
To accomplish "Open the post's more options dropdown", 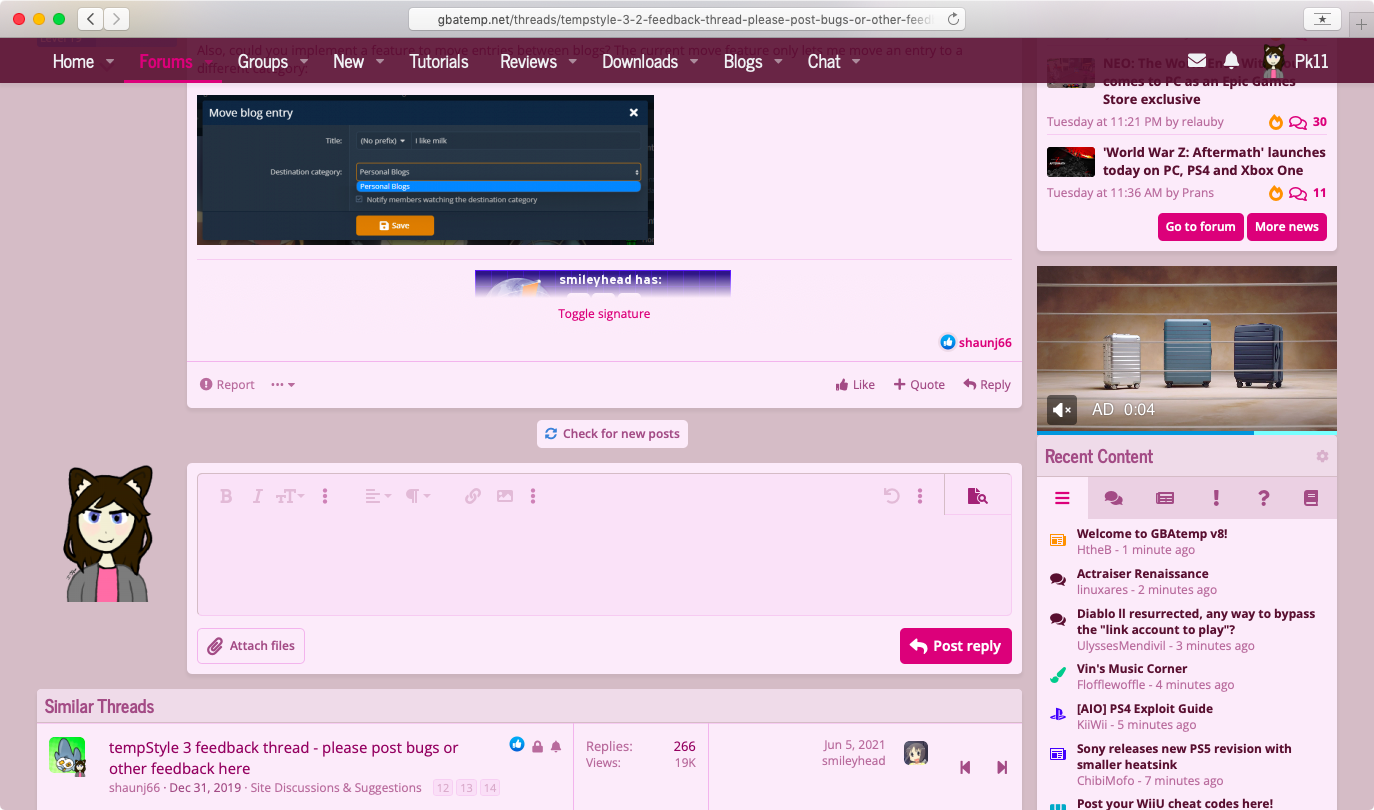I will [283, 385].
